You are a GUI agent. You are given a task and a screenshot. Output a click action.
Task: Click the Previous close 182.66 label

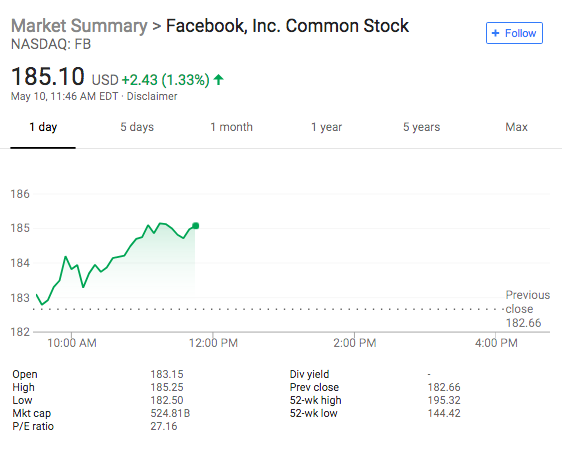[x=528, y=309]
